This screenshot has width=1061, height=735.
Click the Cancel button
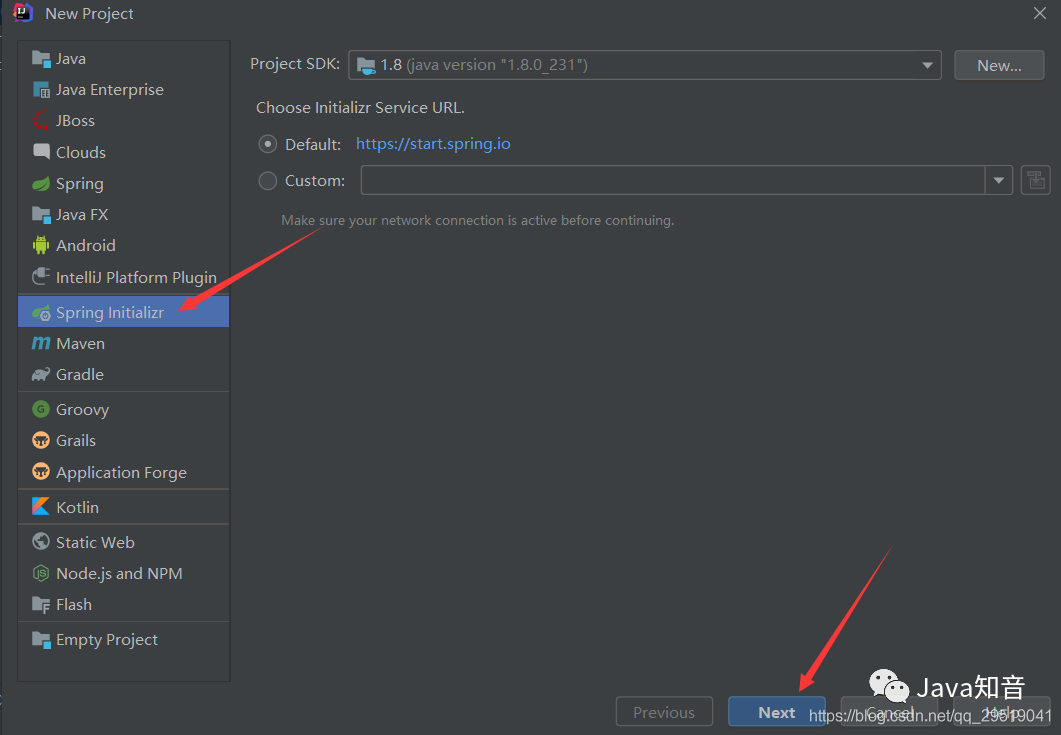889,712
